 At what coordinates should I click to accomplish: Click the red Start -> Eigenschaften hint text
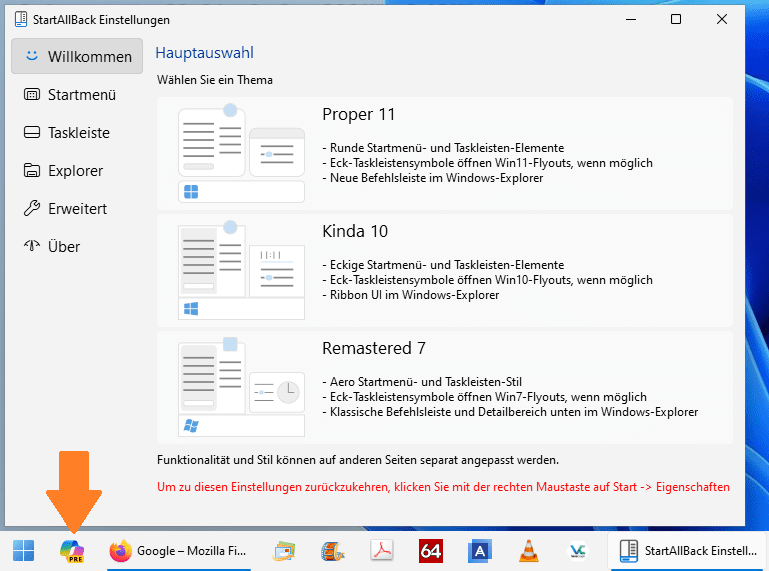pos(443,487)
